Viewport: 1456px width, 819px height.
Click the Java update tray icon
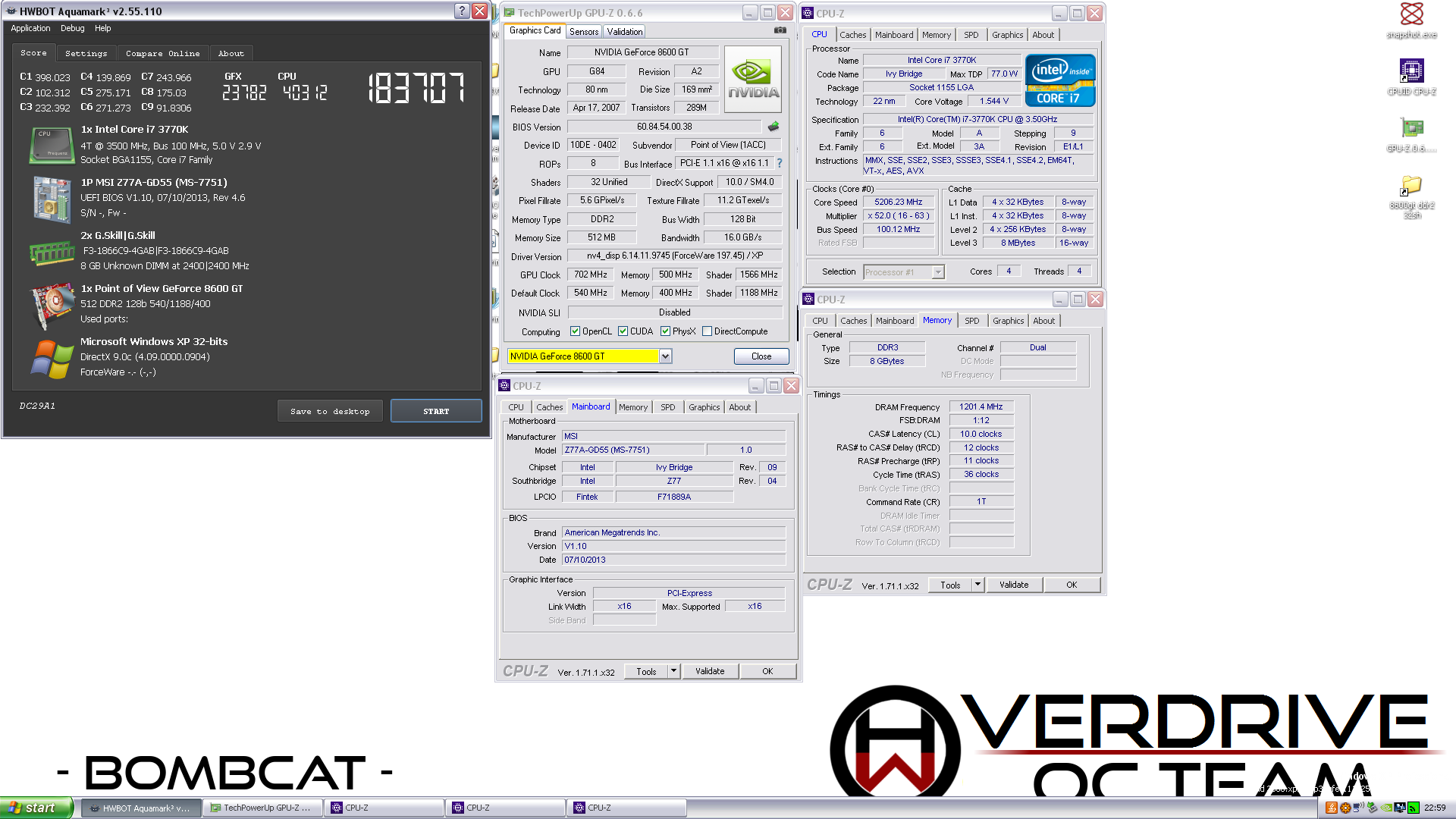point(1331,808)
